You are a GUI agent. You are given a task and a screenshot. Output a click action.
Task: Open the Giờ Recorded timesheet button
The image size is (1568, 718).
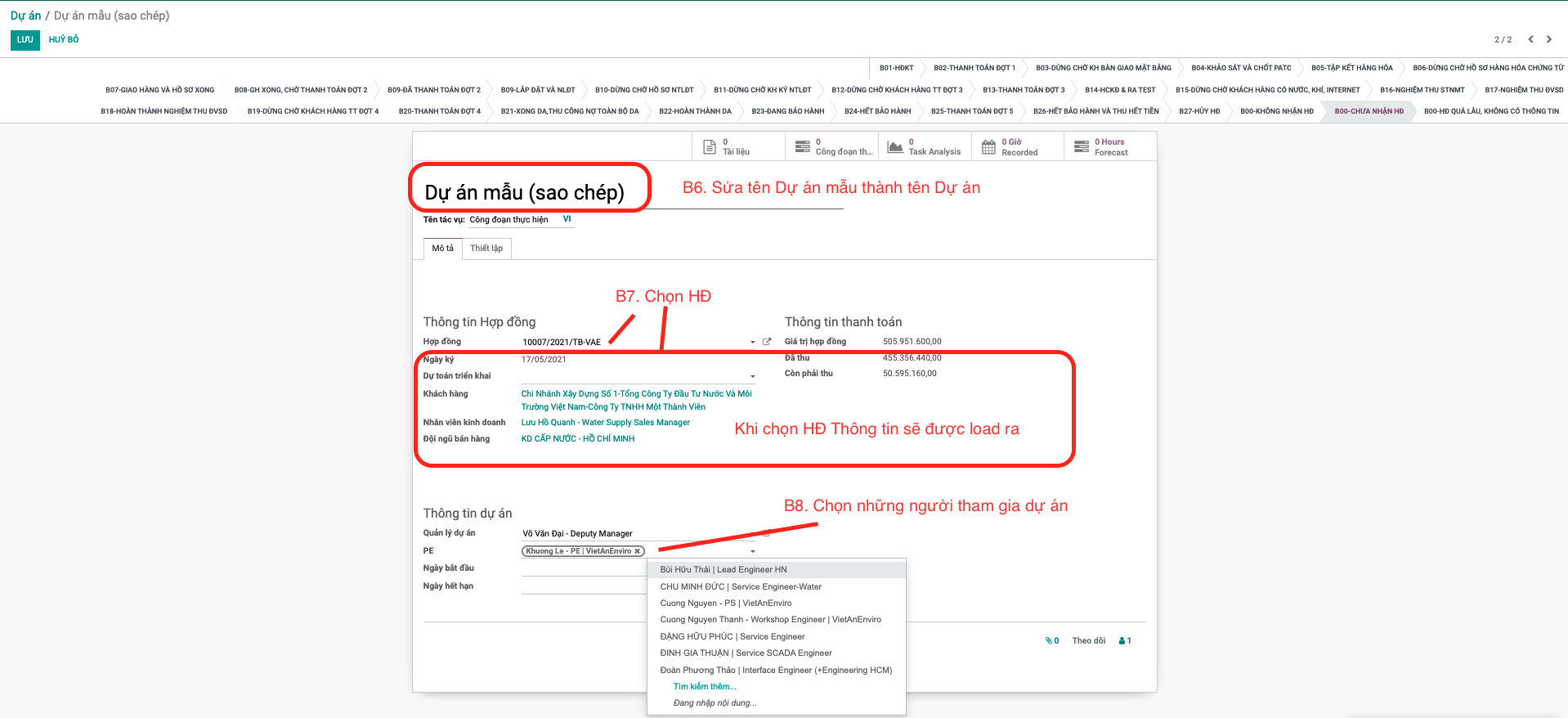pos(1018,146)
